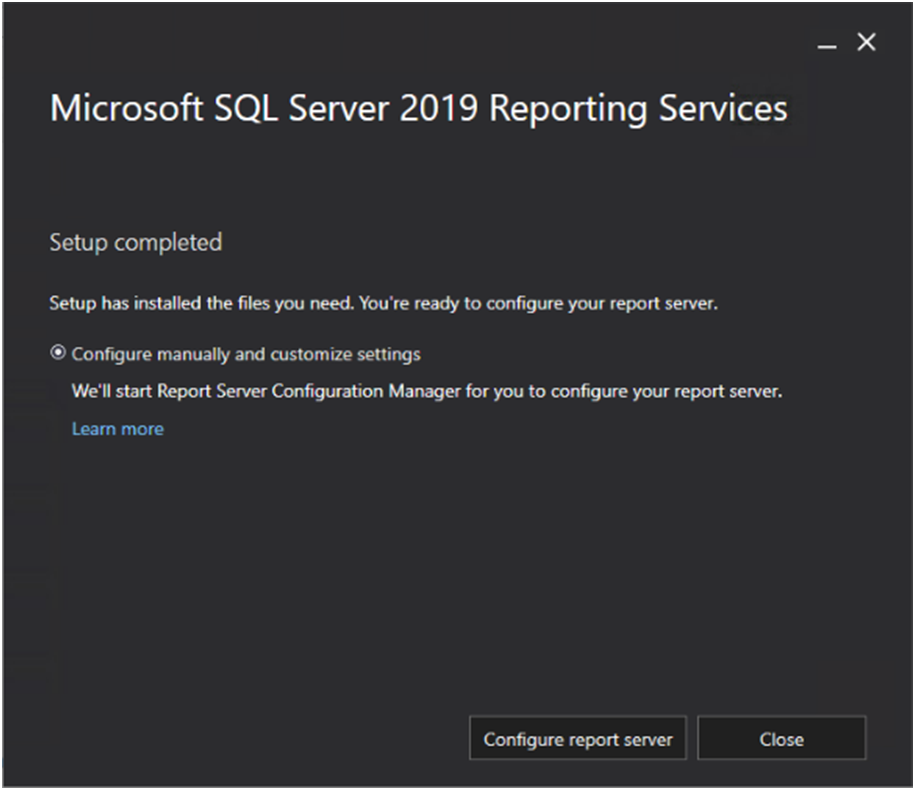Click the minimize dash icon top right
Image resolution: width=915 pixels, height=790 pixels.
[x=826, y=45]
